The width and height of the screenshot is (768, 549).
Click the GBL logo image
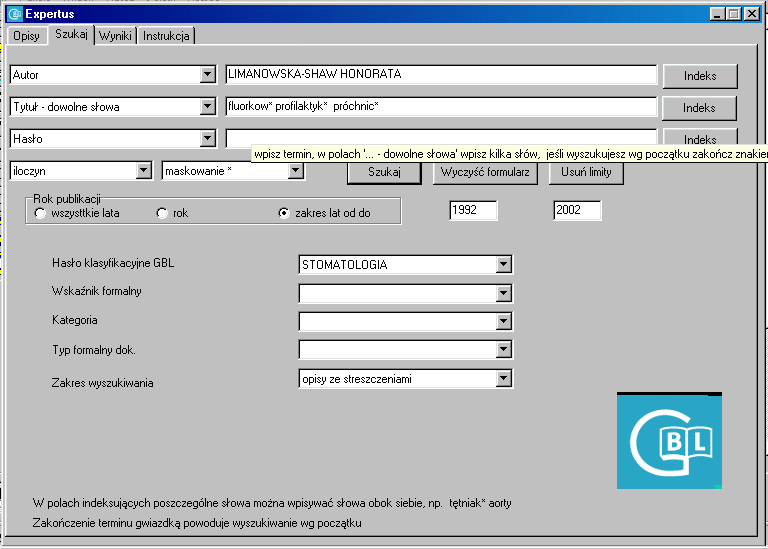click(x=669, y=441)
